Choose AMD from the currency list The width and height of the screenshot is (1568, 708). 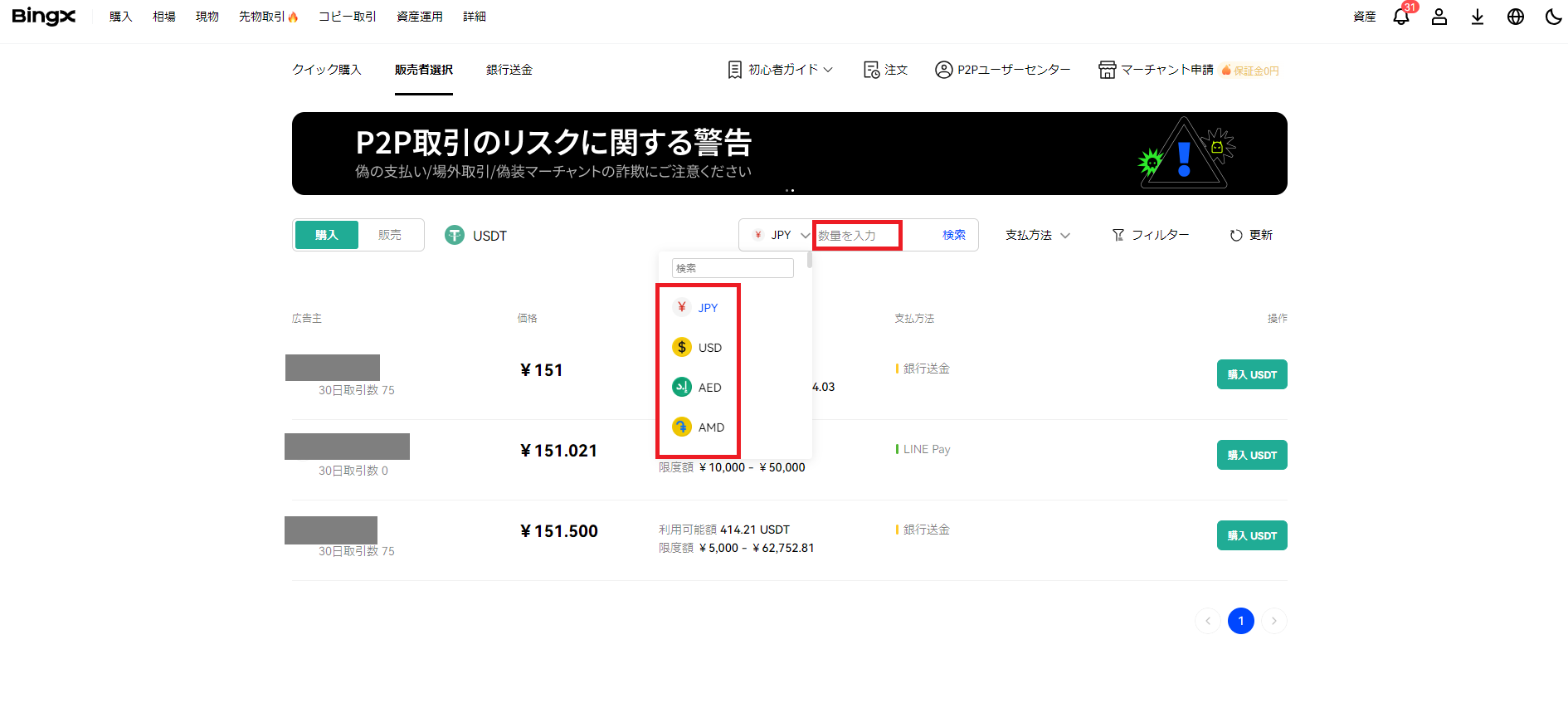point(712,427)
